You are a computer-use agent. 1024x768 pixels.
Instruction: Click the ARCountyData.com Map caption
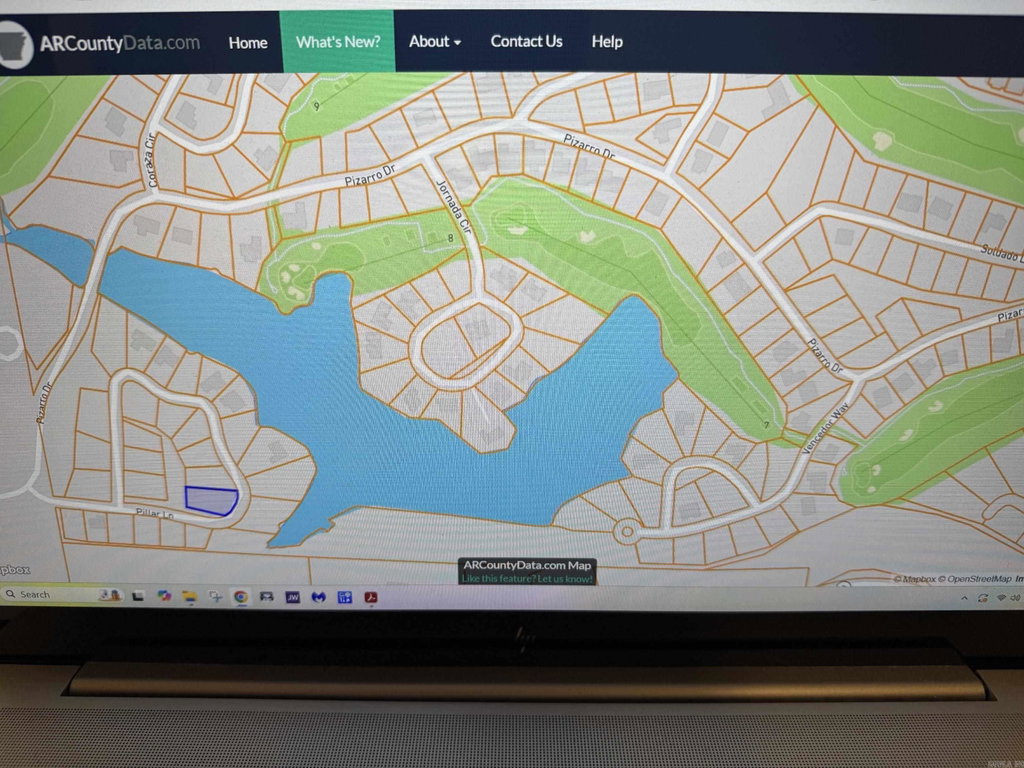click(x=527, y=566)
